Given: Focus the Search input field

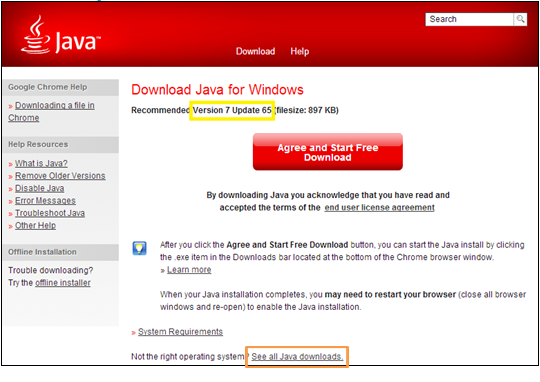Looking at the screenshot, I should click(x=469, y=19).
